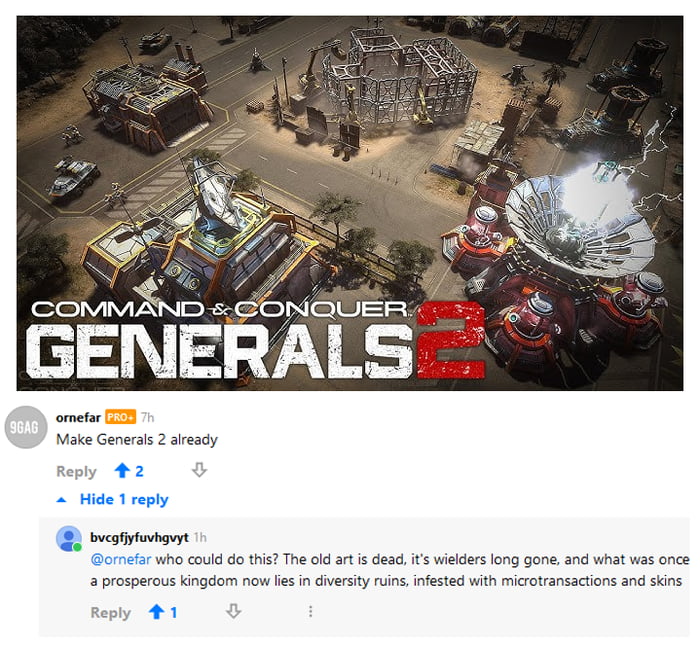Click the 7h timestamp on ornefar's comment
700x646 pixels.
[x=147, y=417]
